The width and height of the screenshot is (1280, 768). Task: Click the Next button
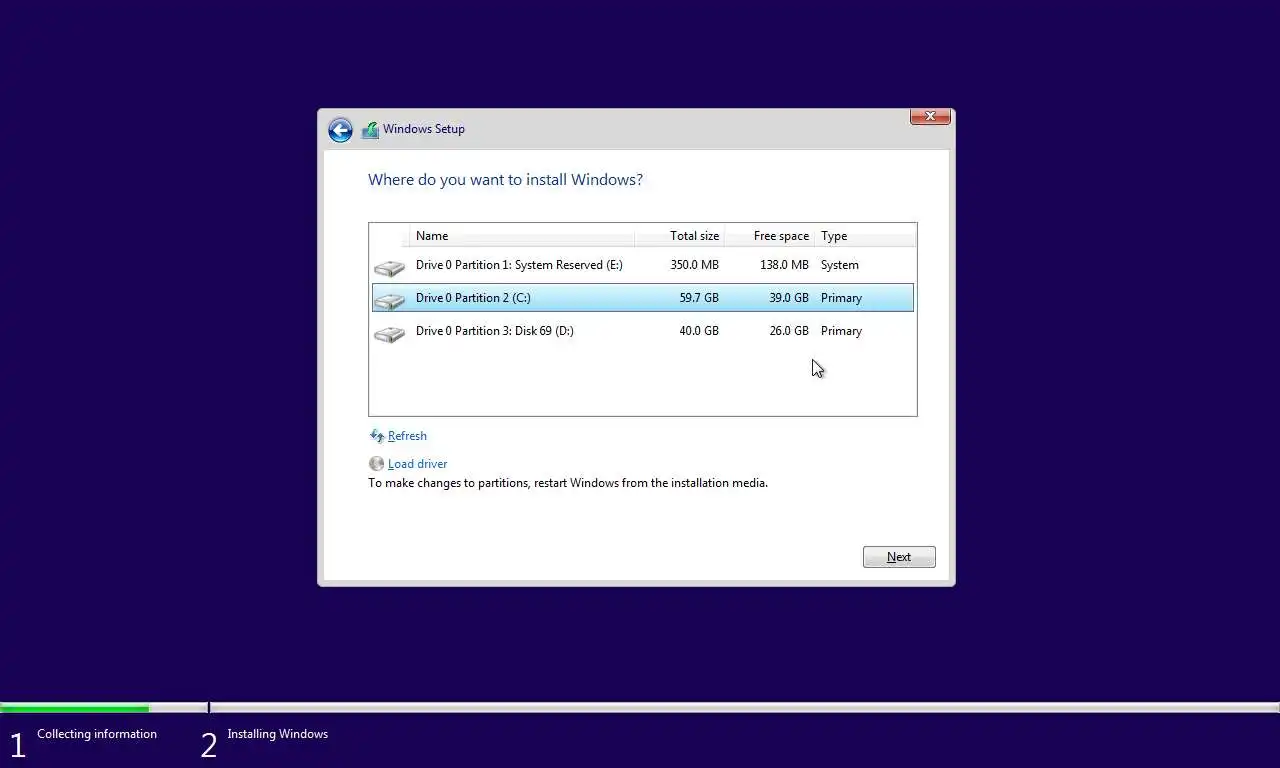(x=899, y=557)
